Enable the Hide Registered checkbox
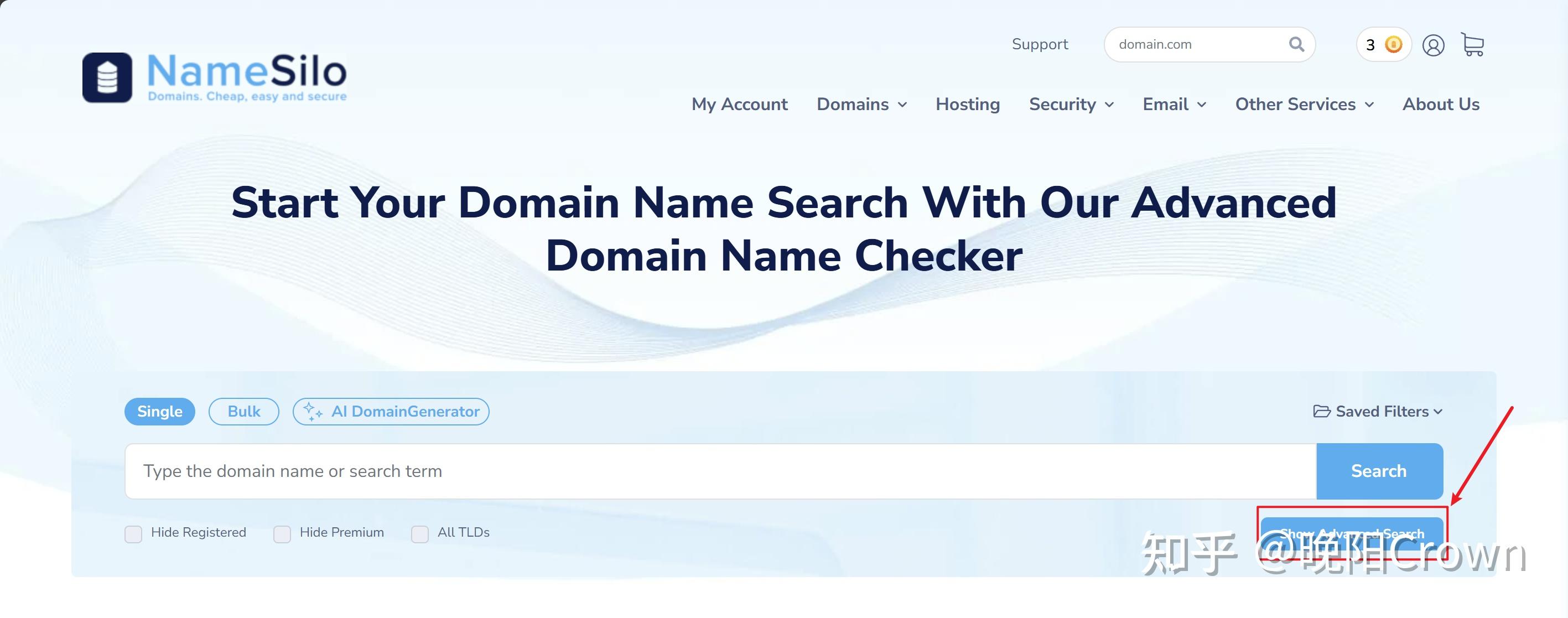 [133, 534]
